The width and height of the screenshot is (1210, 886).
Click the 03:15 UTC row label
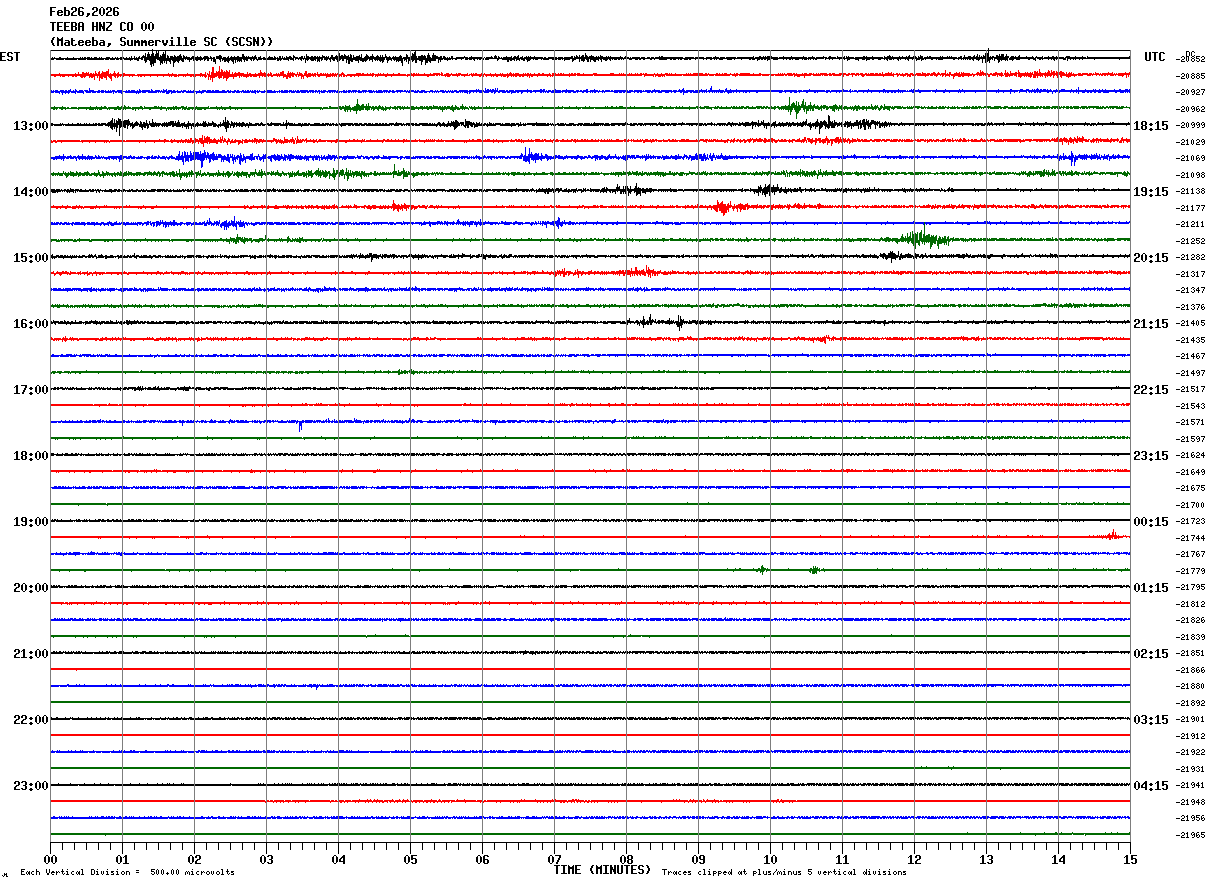(x=1151, y=720)
